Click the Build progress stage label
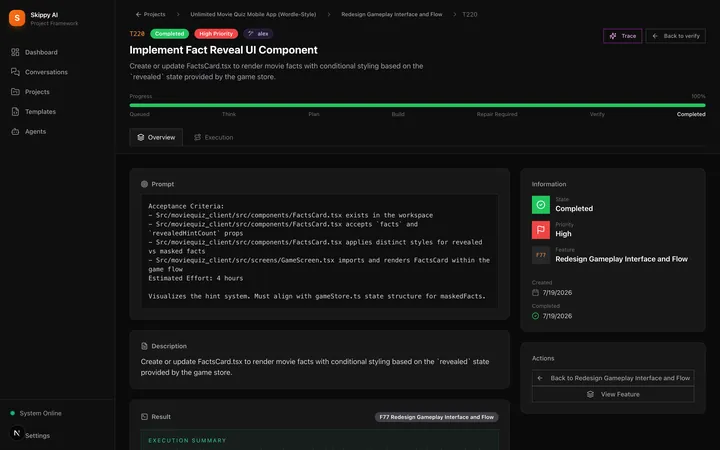Screen dimensions: 720x450 pos(398,114)
